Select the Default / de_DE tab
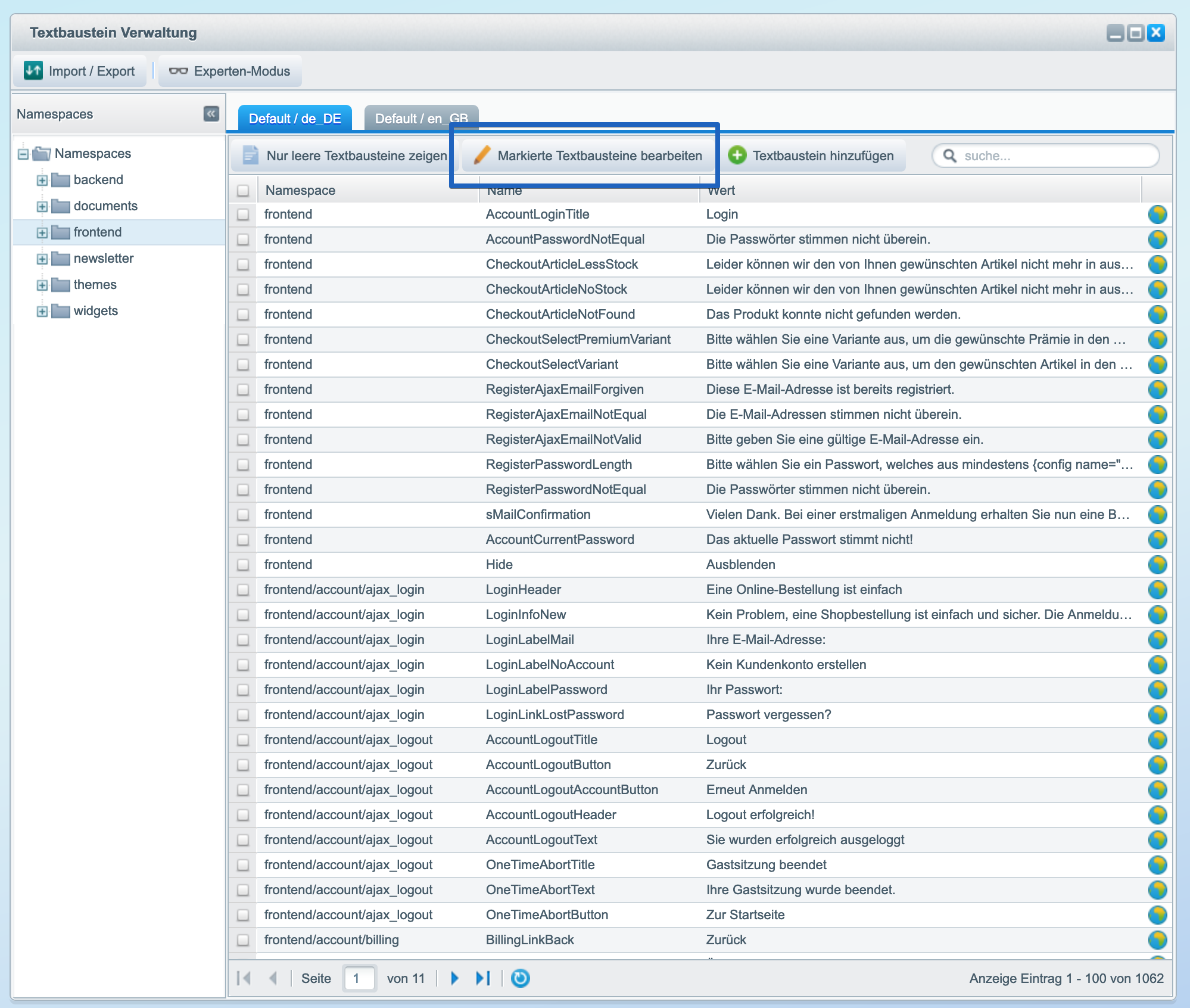 295,119
